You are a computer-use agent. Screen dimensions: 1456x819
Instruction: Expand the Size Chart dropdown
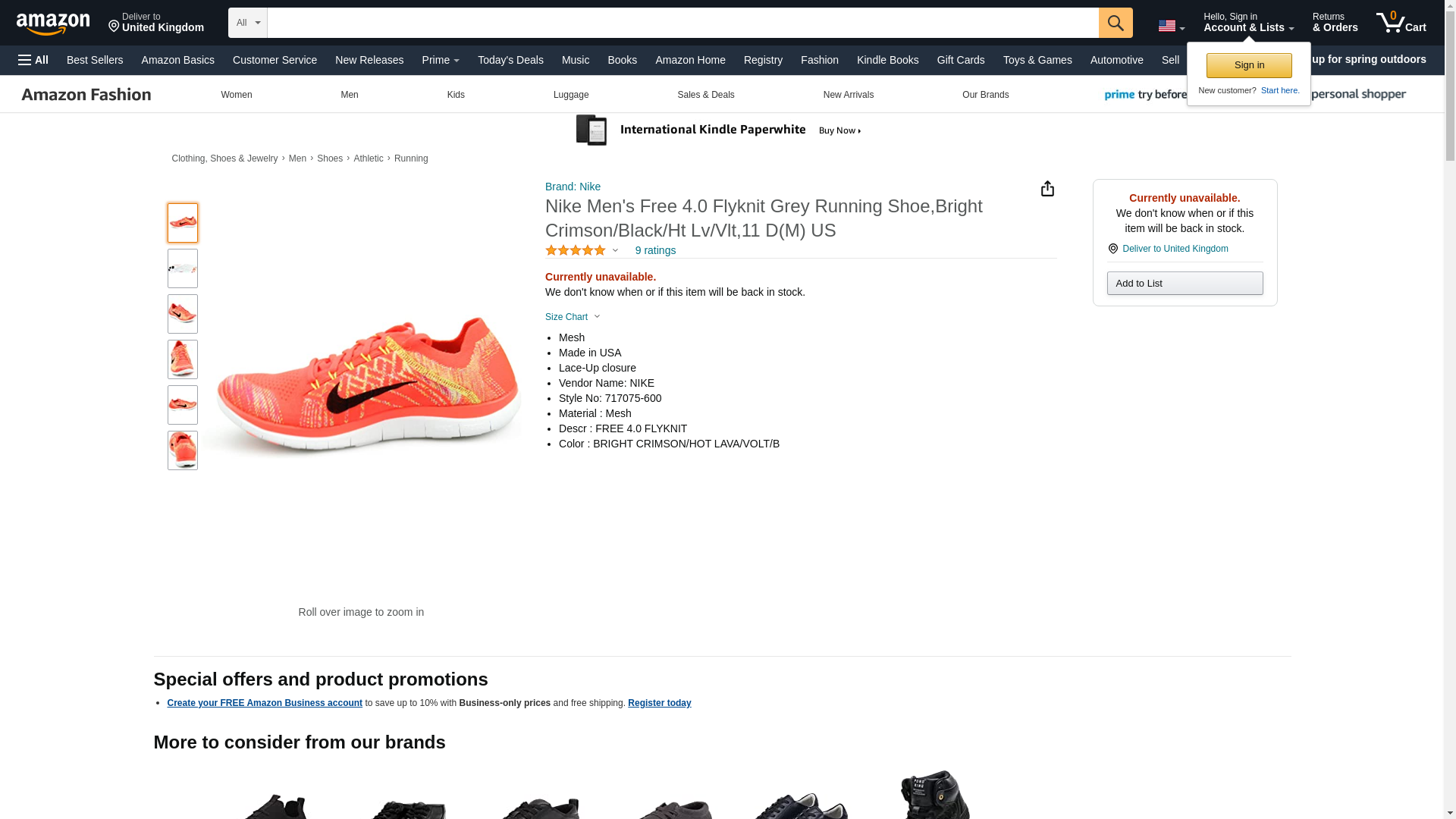point(573,317)
